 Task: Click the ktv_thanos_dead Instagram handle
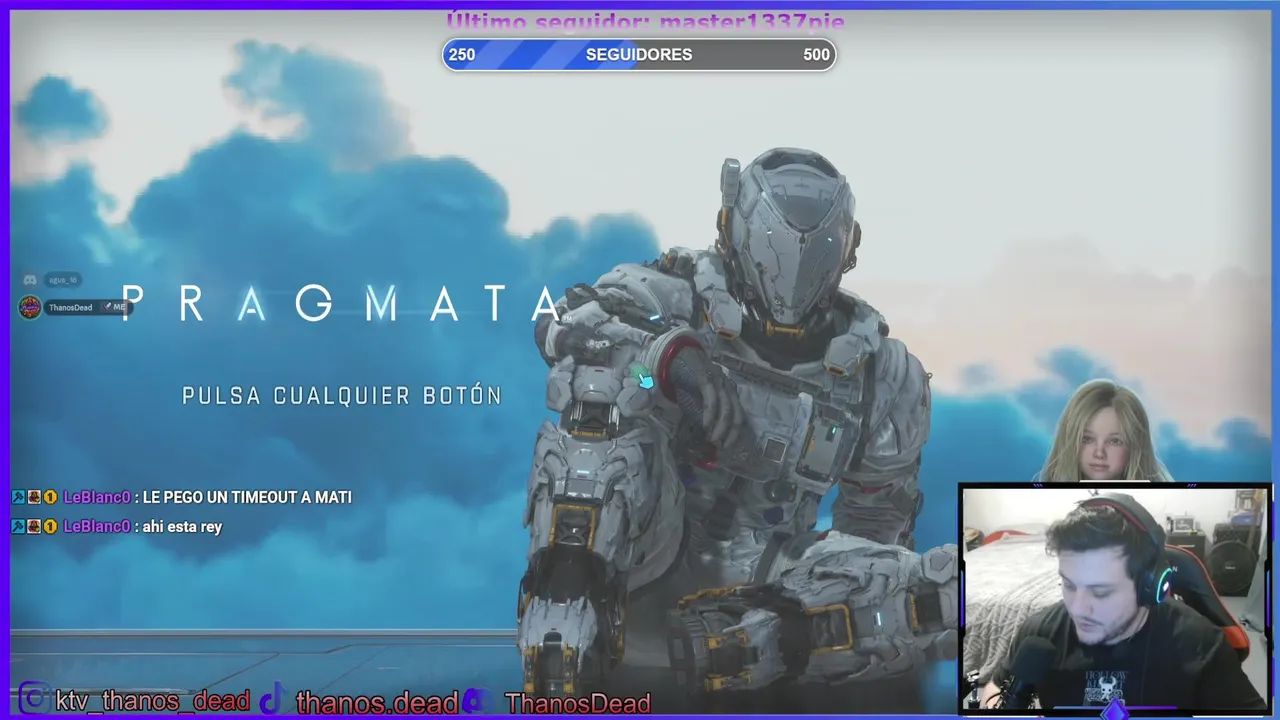[x=152, y=700]
